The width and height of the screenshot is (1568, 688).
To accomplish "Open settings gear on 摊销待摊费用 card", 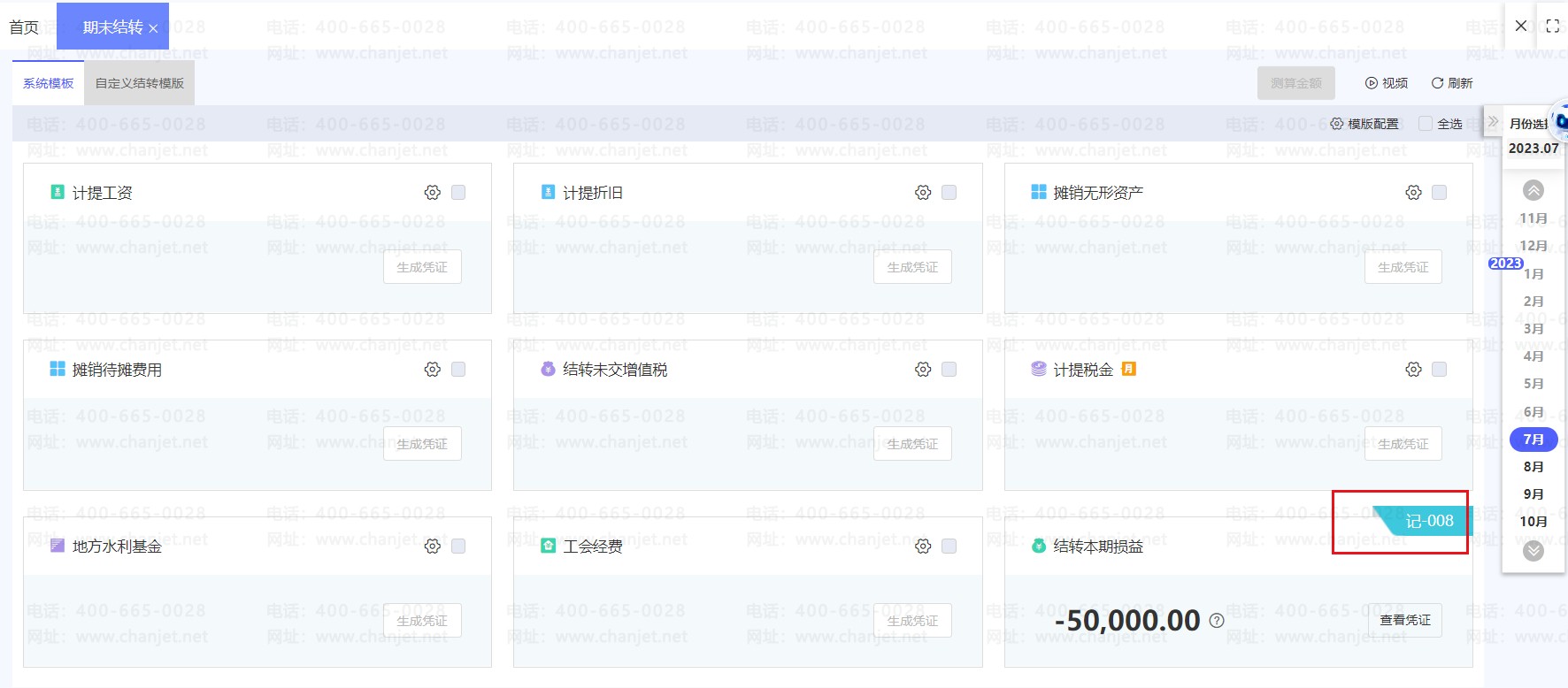I will click(x=432, y=369).
